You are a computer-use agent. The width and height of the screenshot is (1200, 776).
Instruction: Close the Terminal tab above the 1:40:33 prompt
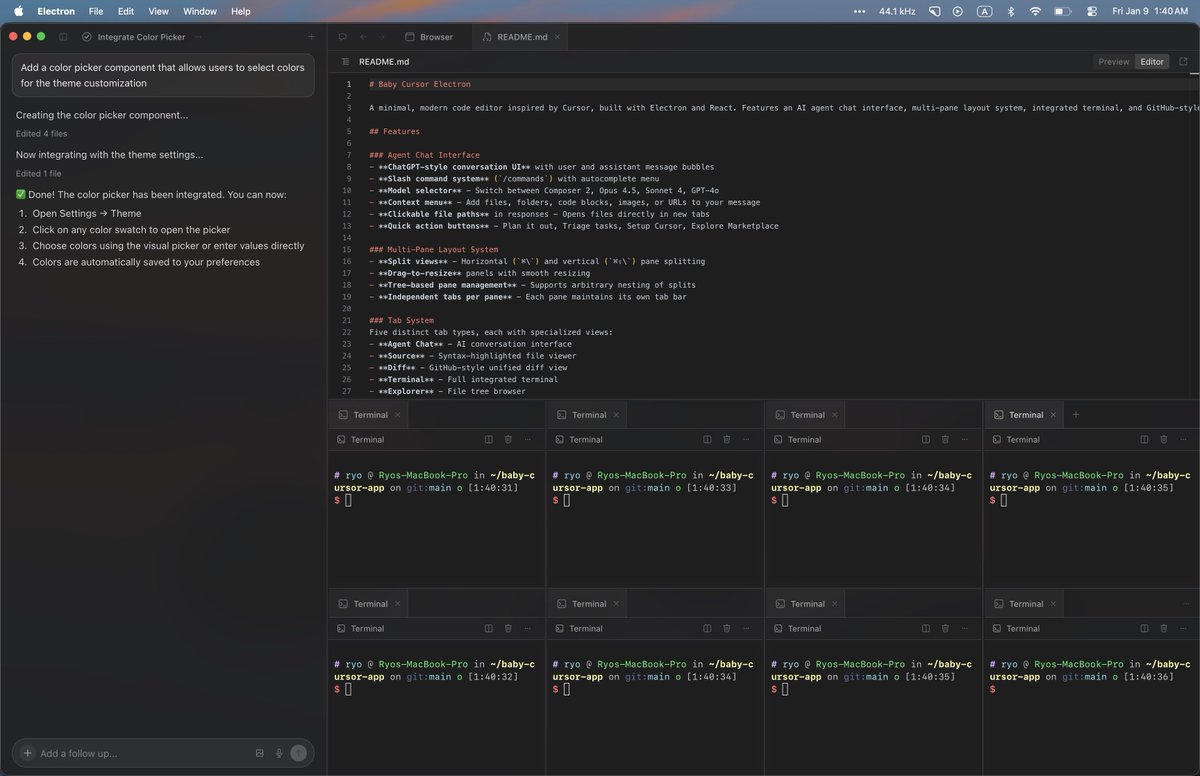tap(617, 415)
